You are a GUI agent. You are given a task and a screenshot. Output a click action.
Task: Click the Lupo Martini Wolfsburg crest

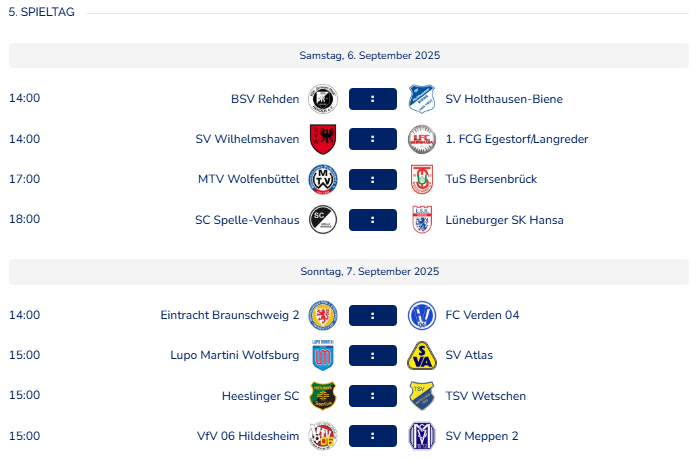coord(323,356)
